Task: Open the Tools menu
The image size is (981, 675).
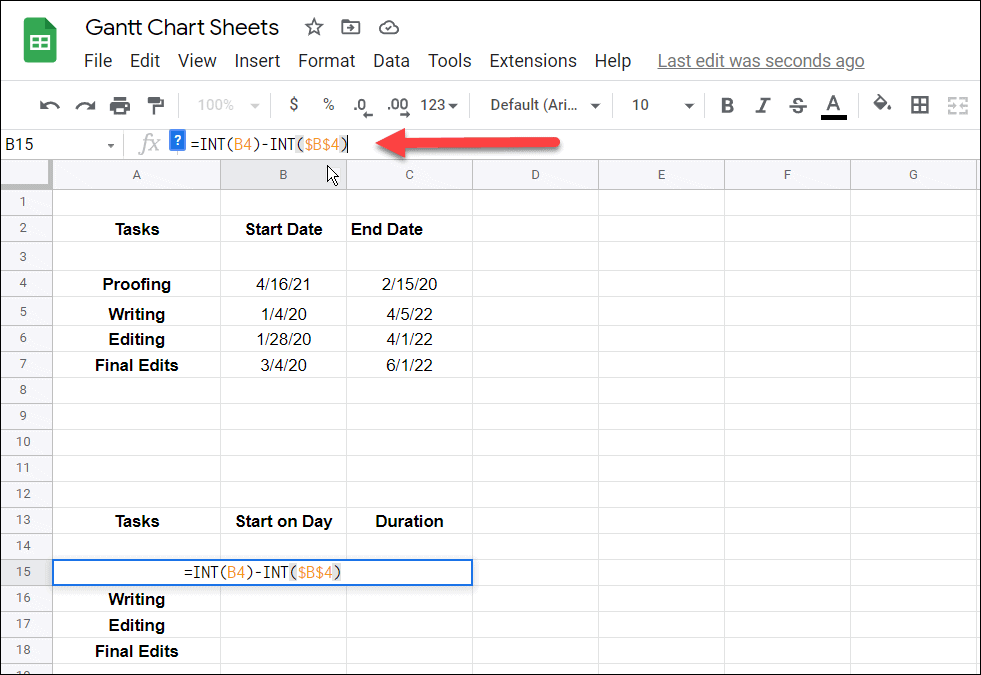Action: 449,61
